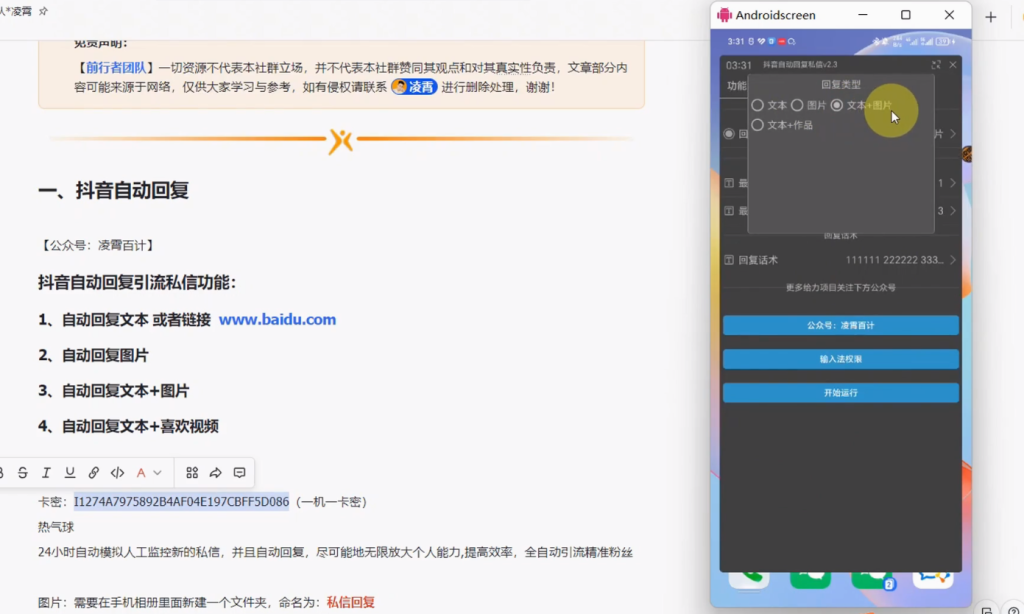
Task: Apply strikethrough formatting to selected text
Action: [x=23, y=473]
